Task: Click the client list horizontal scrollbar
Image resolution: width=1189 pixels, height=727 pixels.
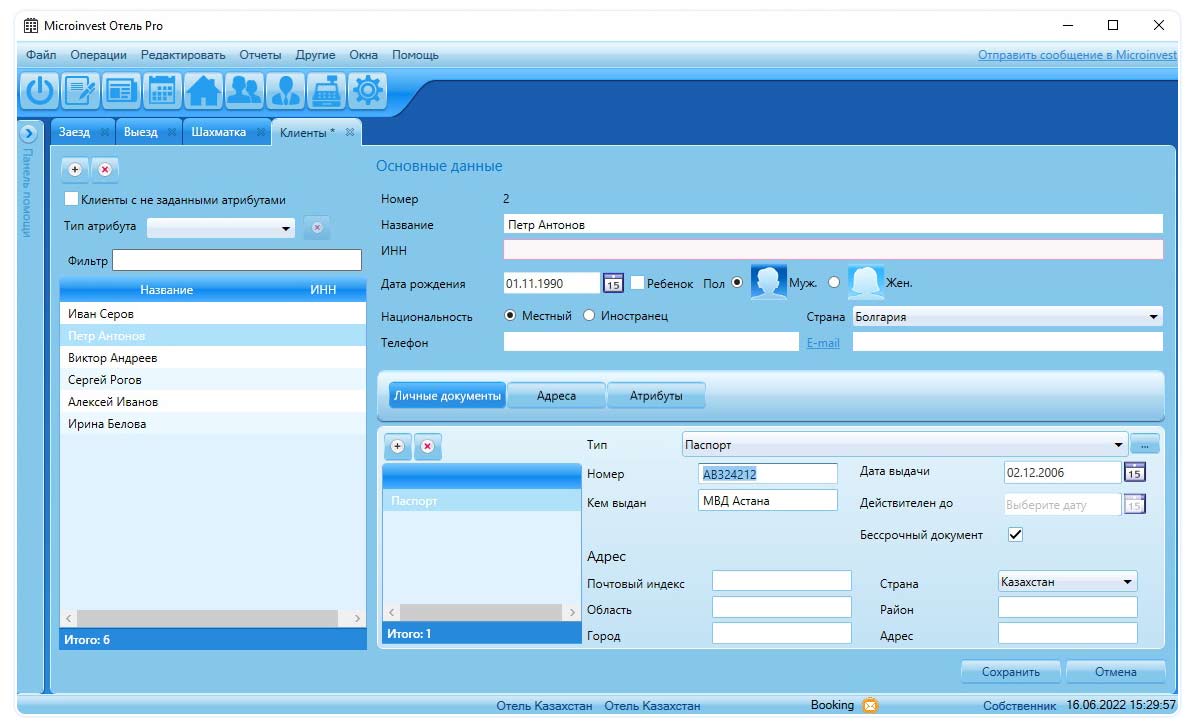Action: pyautogui.click(x=213, y=619)
